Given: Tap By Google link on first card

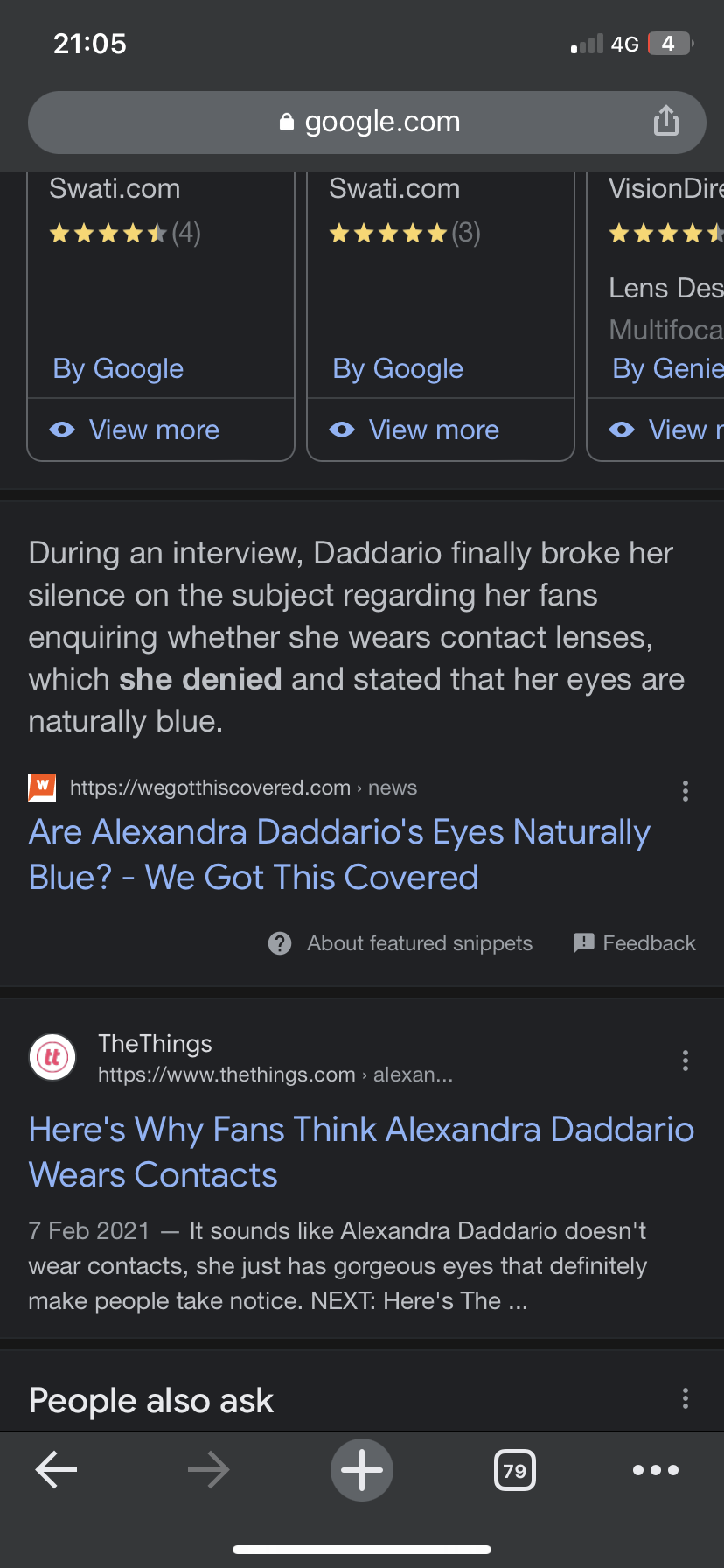Looking at the screenshot, I should point(118,368).
